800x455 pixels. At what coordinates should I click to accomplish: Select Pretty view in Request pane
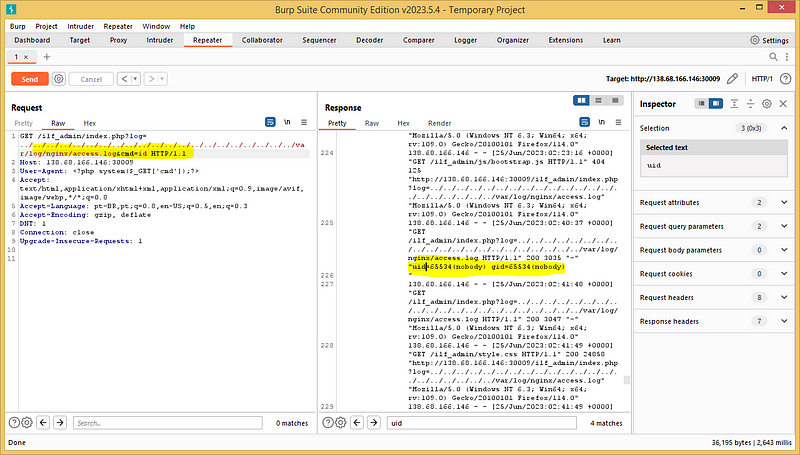tap(23, 123)
